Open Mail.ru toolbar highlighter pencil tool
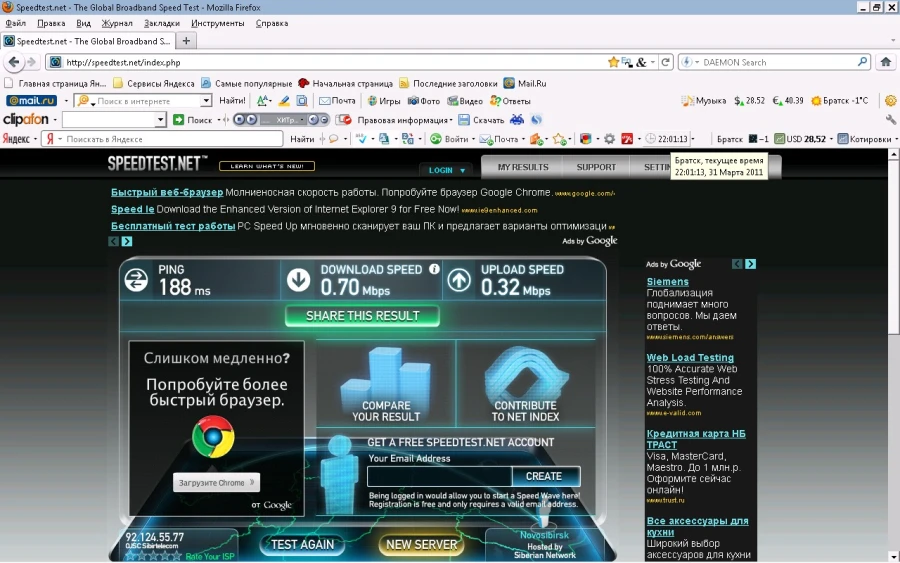900x563 pixels. [284, 101]
